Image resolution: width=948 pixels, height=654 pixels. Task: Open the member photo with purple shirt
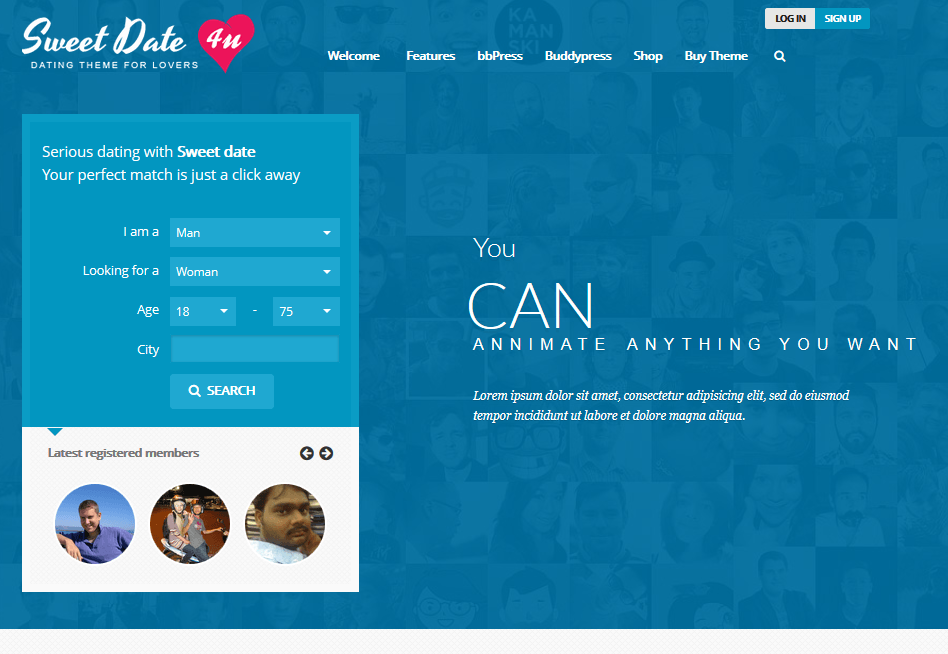95,524
